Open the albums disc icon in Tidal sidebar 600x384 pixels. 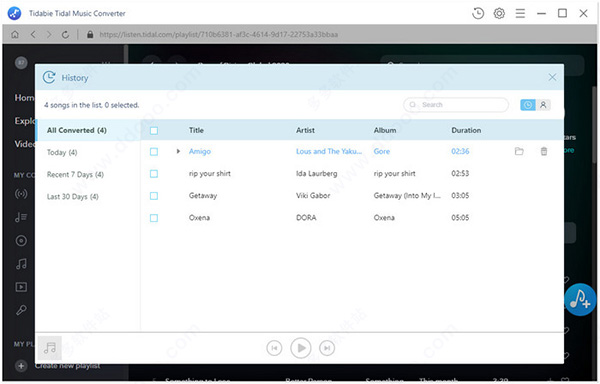21,241
